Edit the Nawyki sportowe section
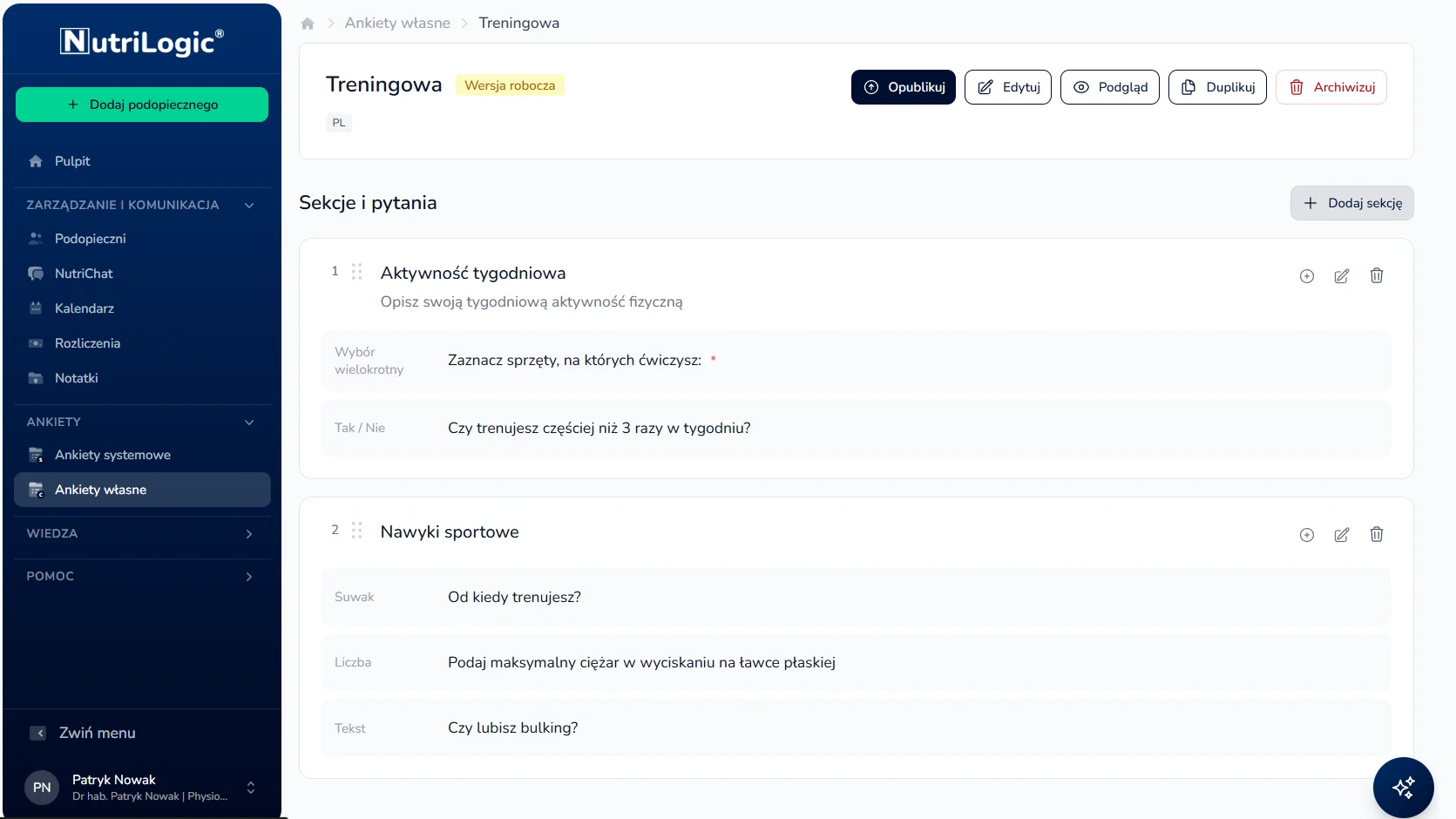This screenshot has height=819, width=1456. [x=1342, y=535]
